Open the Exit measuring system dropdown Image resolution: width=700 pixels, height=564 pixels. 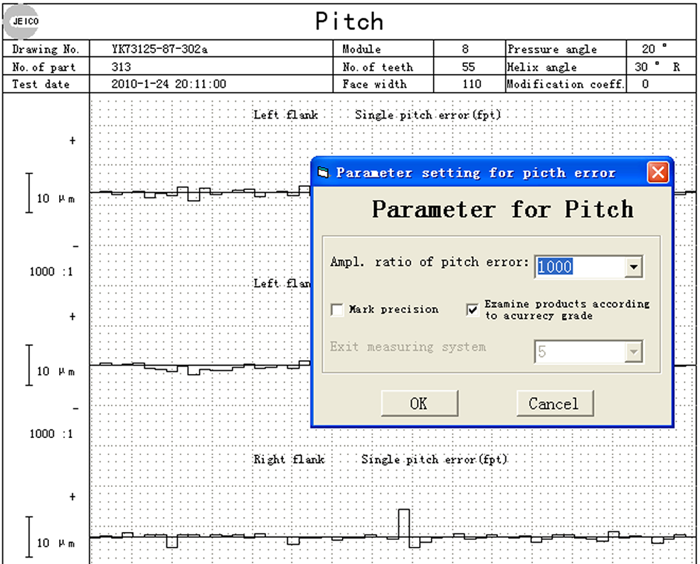[x=632, y=352]
